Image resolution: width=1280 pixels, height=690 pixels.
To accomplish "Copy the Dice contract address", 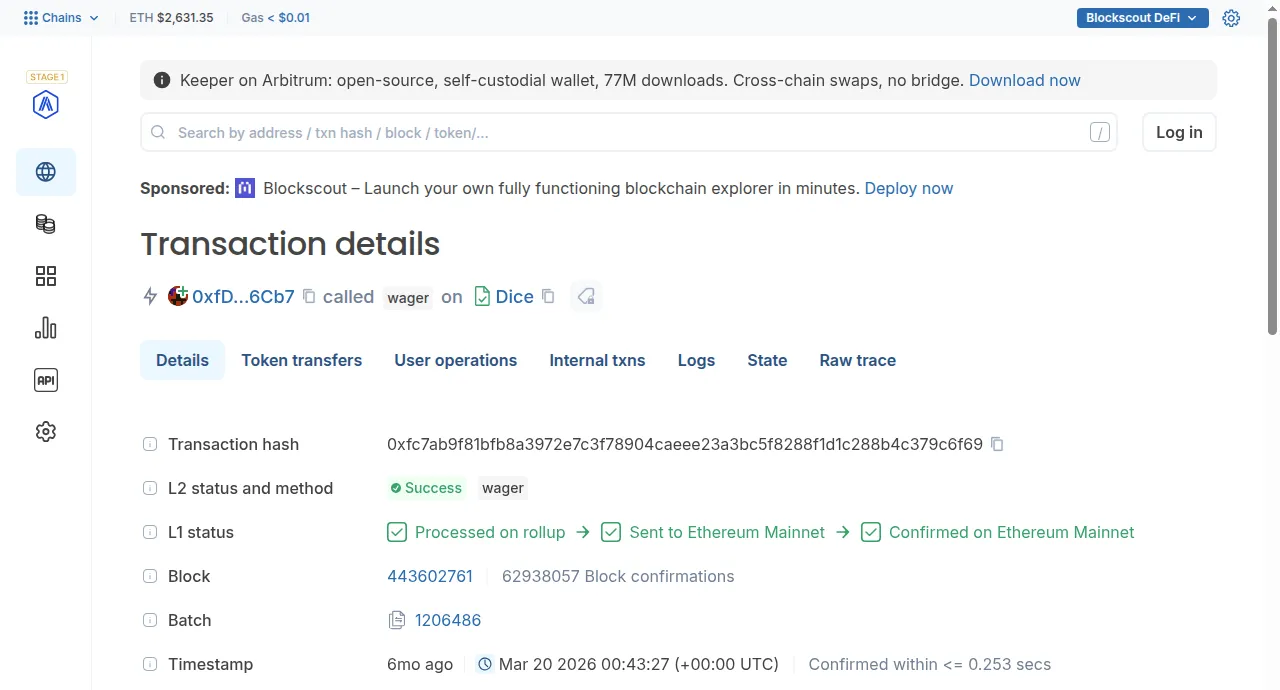I will coord(548,296).
